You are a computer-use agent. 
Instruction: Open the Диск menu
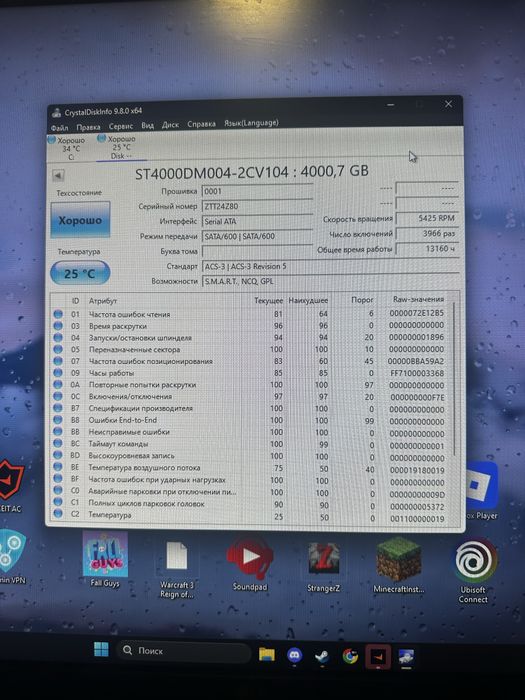(170, 125)
